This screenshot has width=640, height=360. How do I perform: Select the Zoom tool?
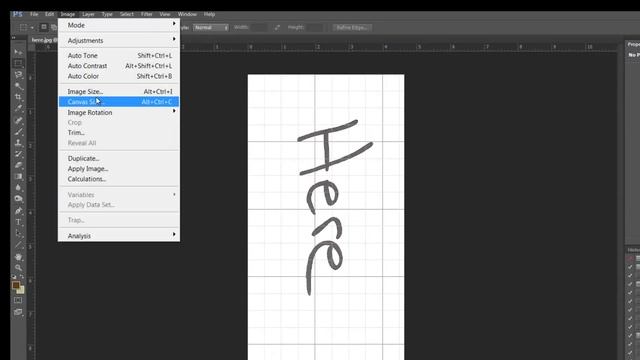[x=18, y=268]
